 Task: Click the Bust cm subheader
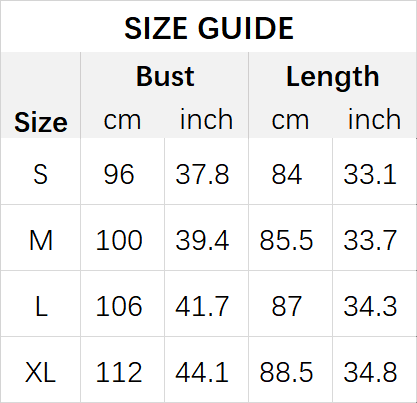tap(122, 120)
